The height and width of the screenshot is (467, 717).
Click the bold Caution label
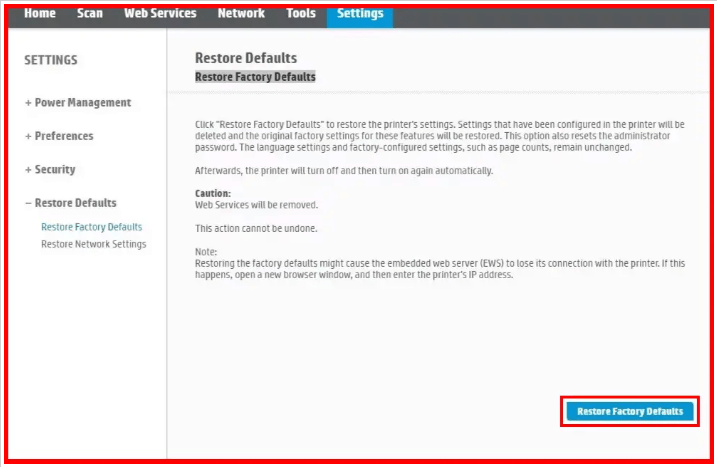point(212,193)
